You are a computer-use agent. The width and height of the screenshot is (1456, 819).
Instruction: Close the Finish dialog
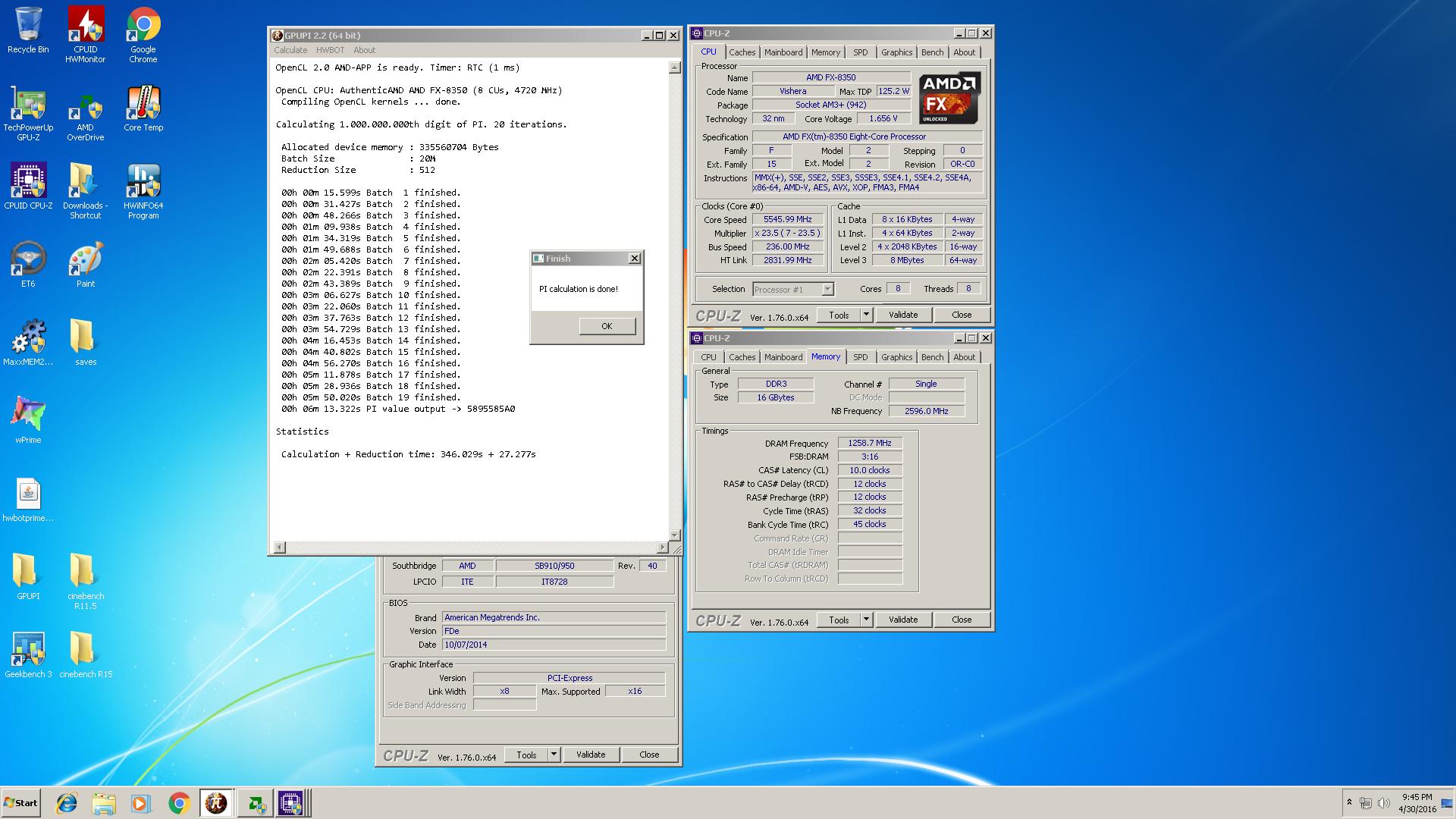635,259
